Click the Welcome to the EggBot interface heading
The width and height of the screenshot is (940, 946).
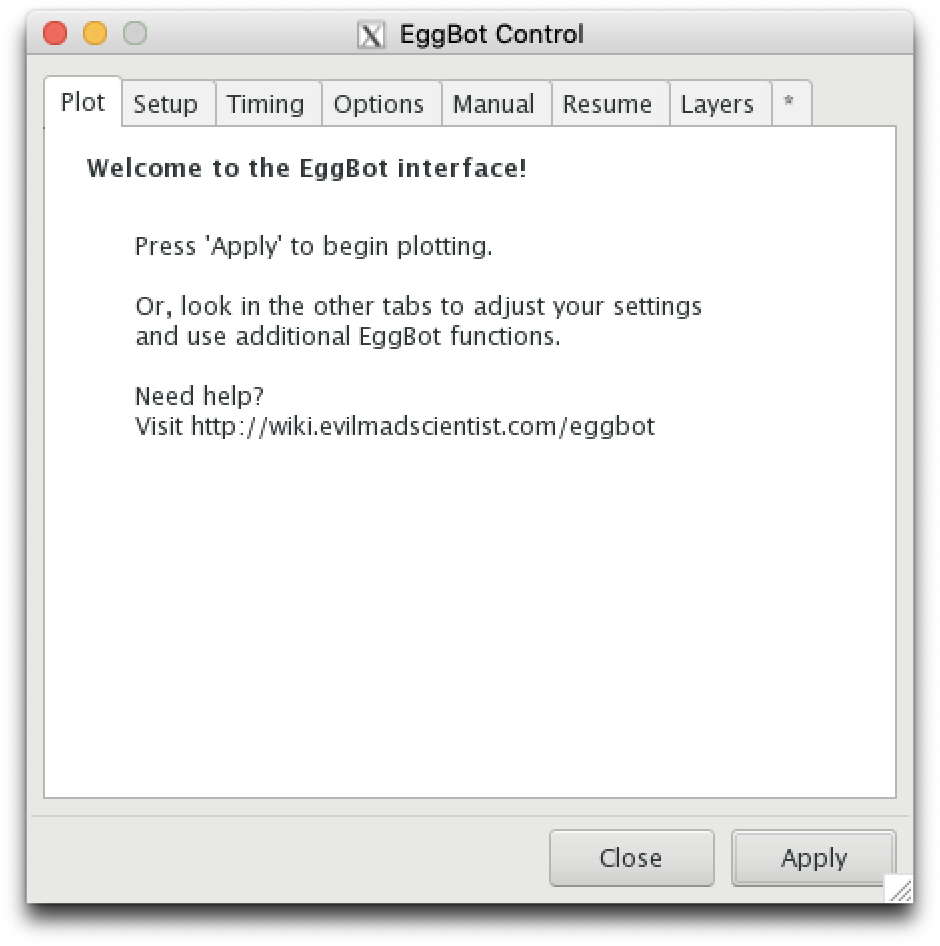pos(306,168)
